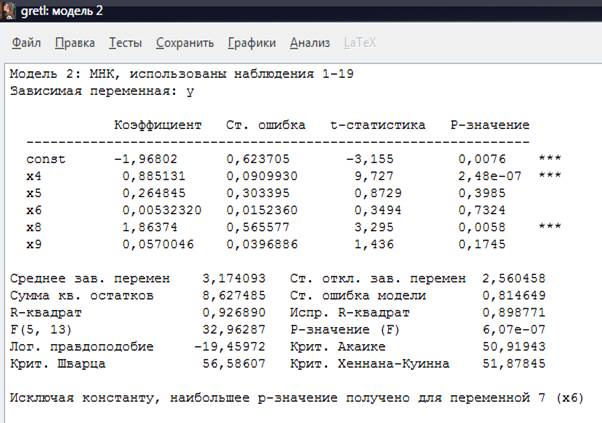The image size is (602, 423).
Task: Click the 'const' row label
Action: 46,159
